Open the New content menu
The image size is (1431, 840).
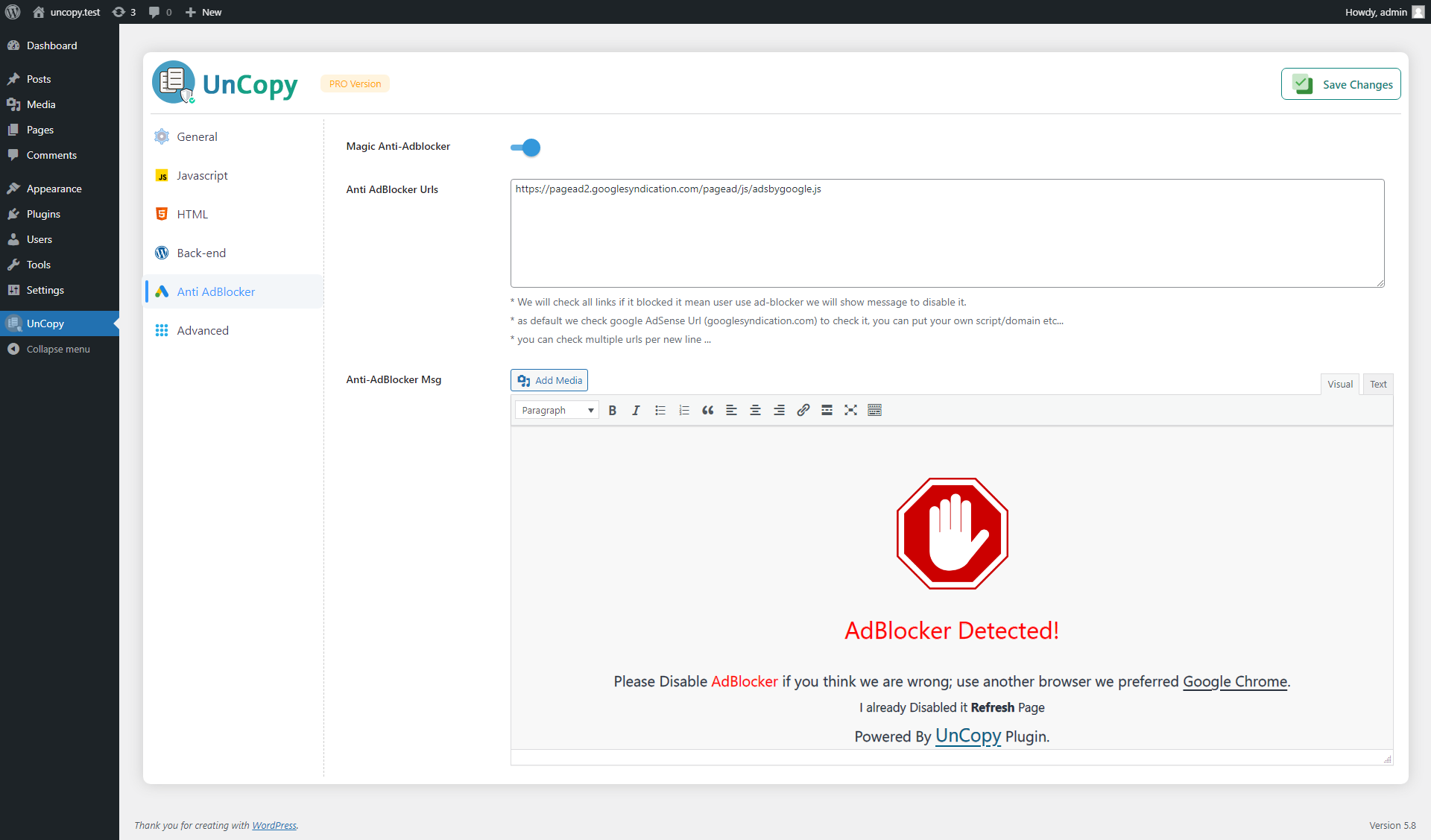pyautogui.click(x=203, y=12)
